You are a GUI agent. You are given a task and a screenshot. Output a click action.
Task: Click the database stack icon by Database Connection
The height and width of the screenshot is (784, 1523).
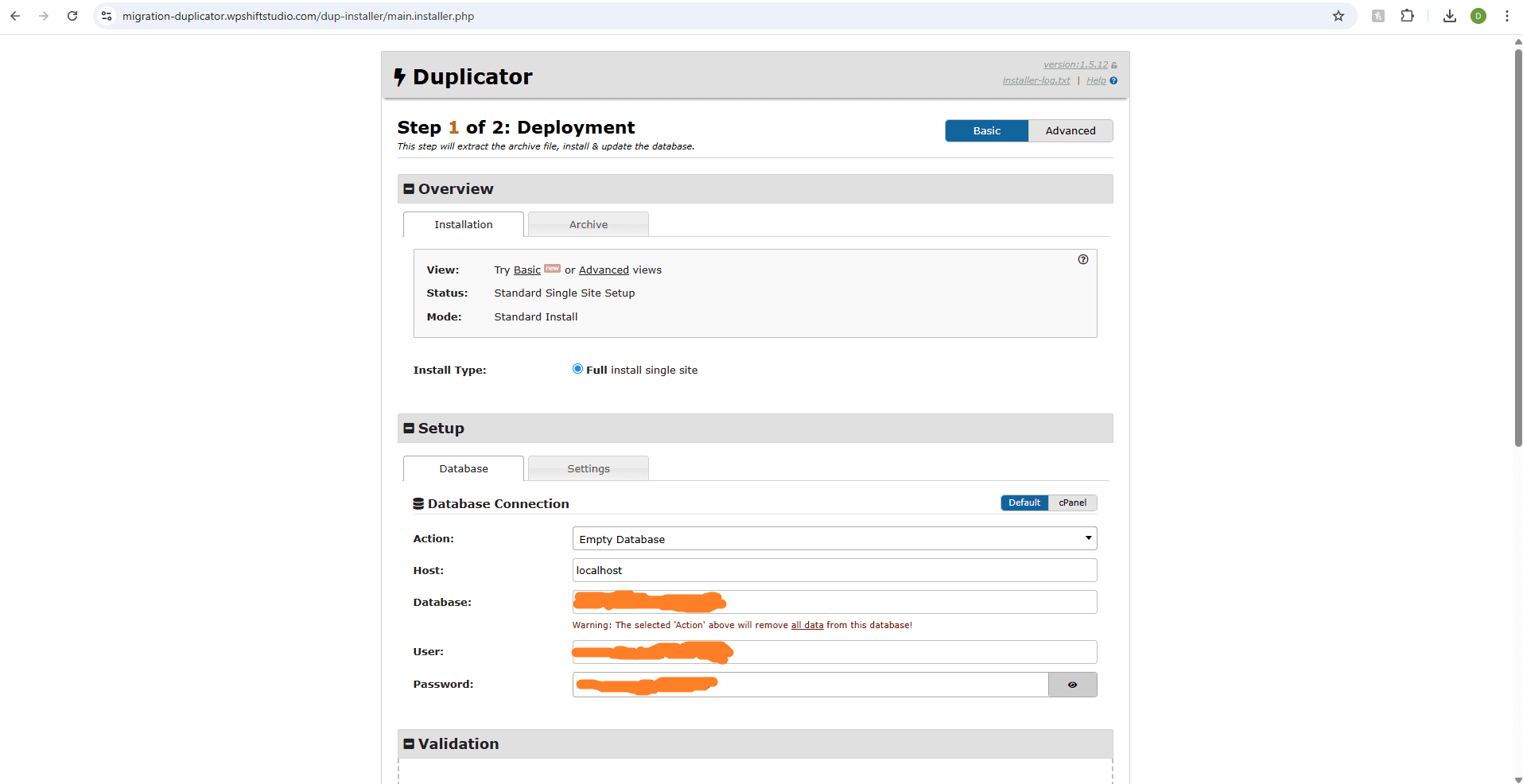[x=418, y=503]
